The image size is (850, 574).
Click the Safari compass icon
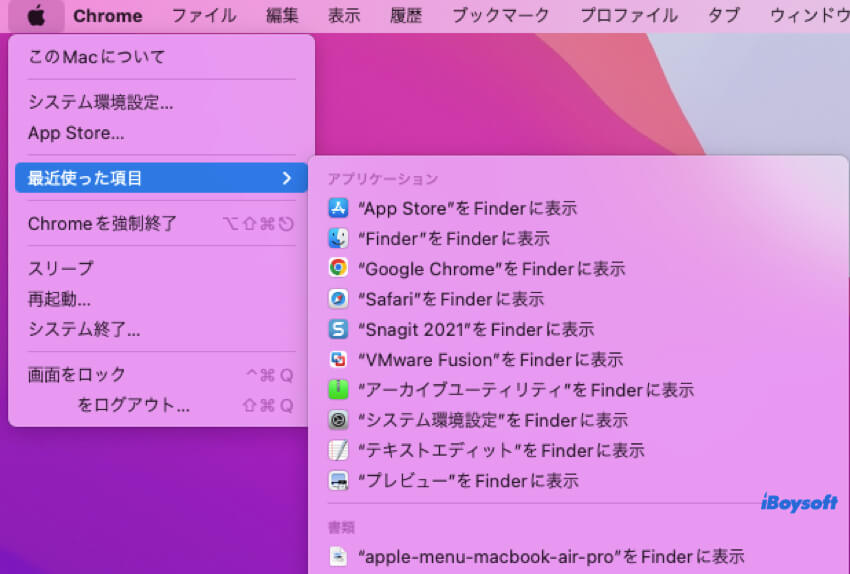338,299
